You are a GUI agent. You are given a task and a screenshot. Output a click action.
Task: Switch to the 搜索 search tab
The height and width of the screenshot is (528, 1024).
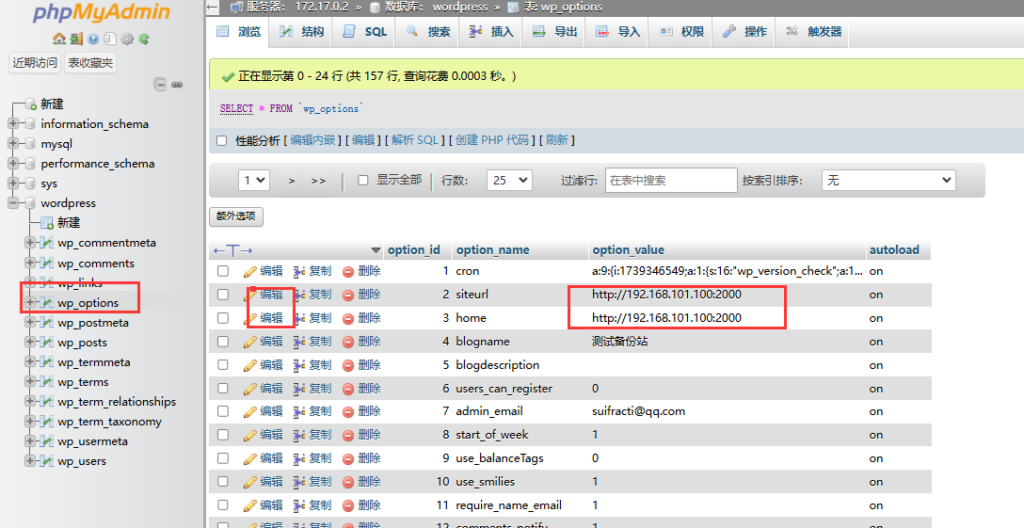coord(428,31)
